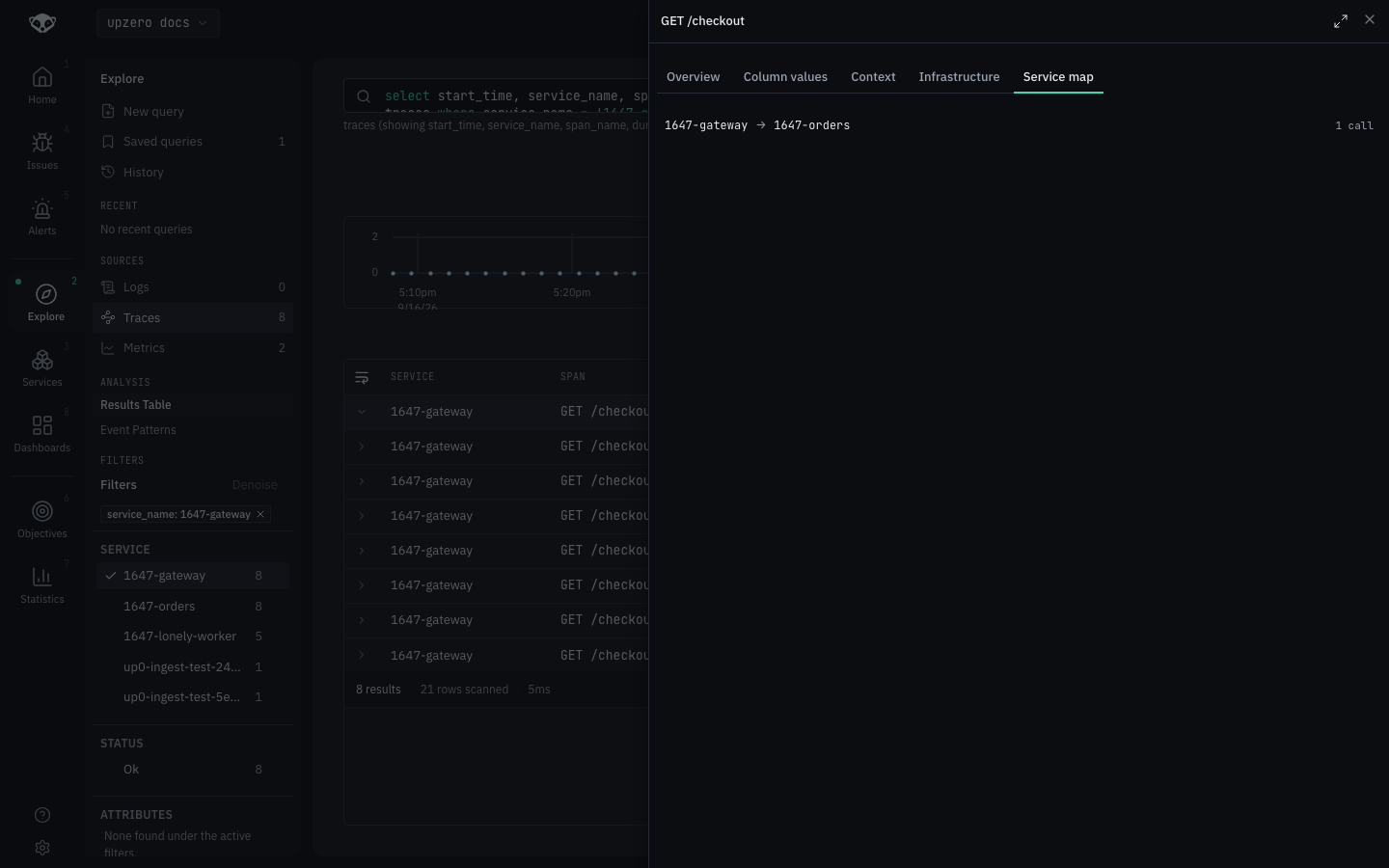
Task: Open Saved queries list
Action: click(193, 142)
